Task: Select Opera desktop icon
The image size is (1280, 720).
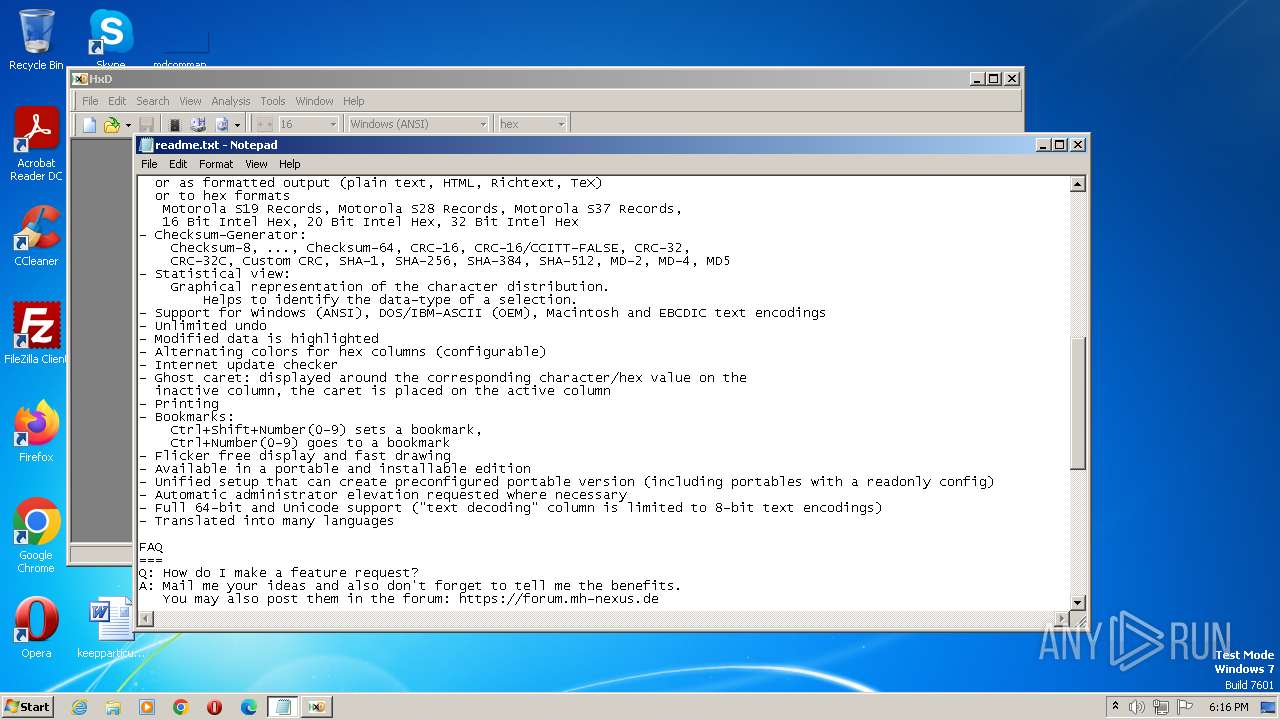Action: pos(36,628)
